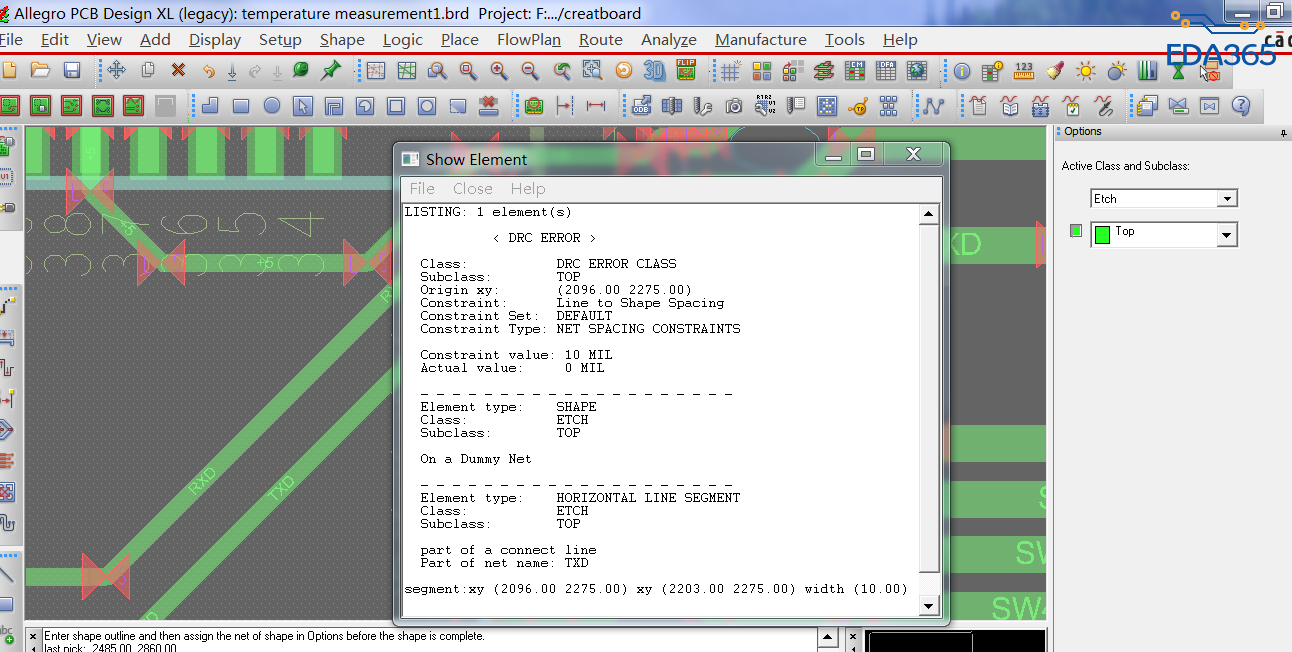Zoom out with the minus magnifier
The width and height of the screenshot is (1292, 652).
[530, 71]
